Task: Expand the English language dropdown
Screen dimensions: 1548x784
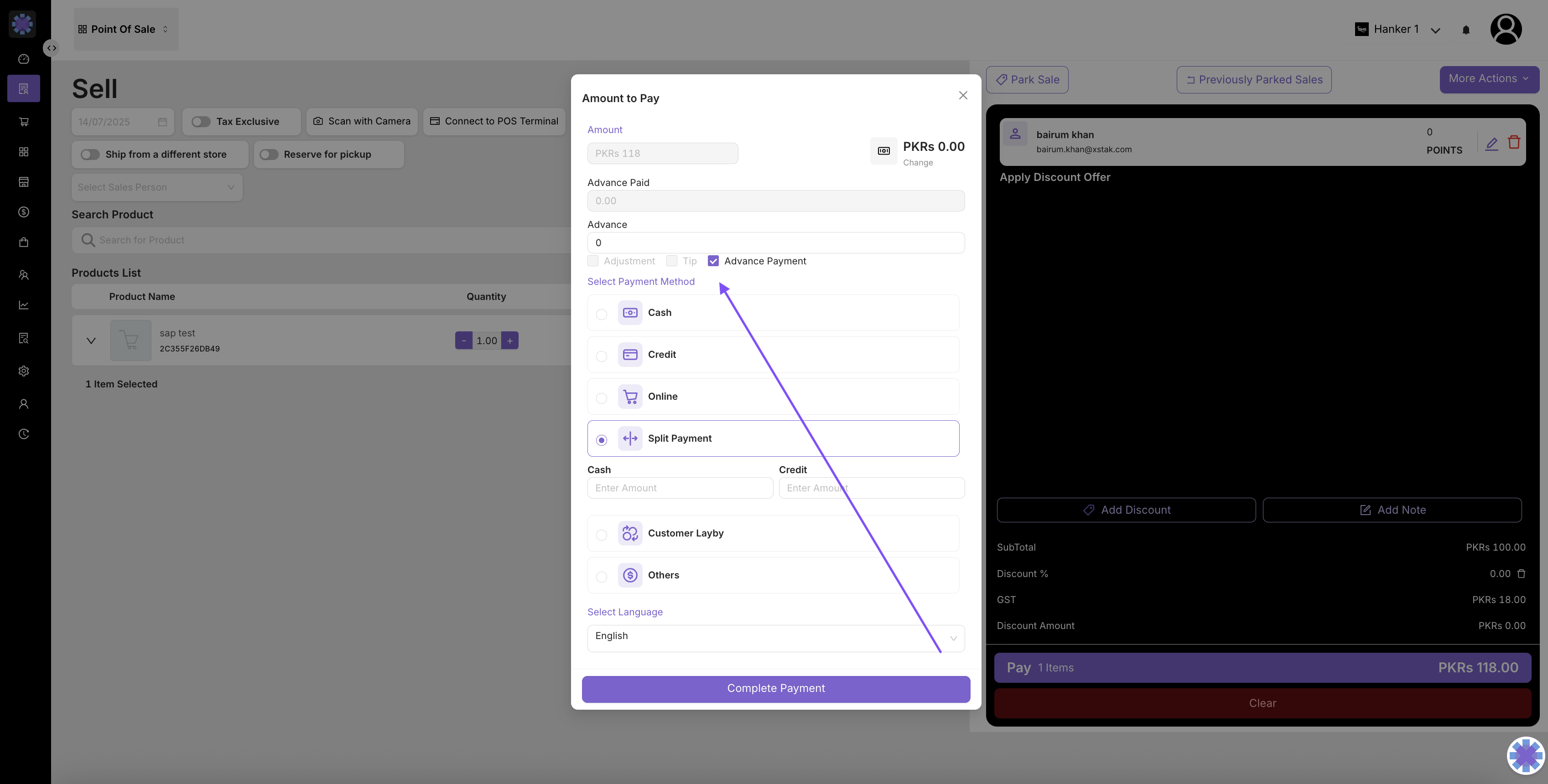Action: pos(775,637)
